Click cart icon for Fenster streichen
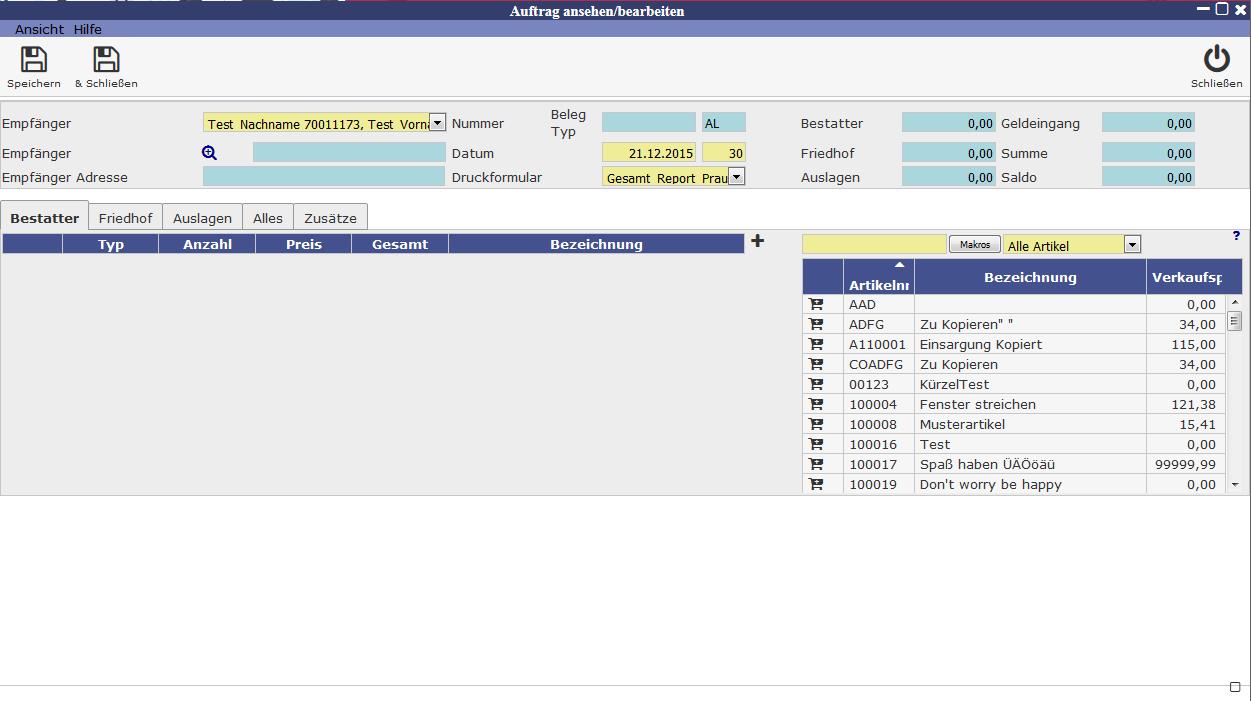Screen dimensions: 1251x701 coord(816,404)
